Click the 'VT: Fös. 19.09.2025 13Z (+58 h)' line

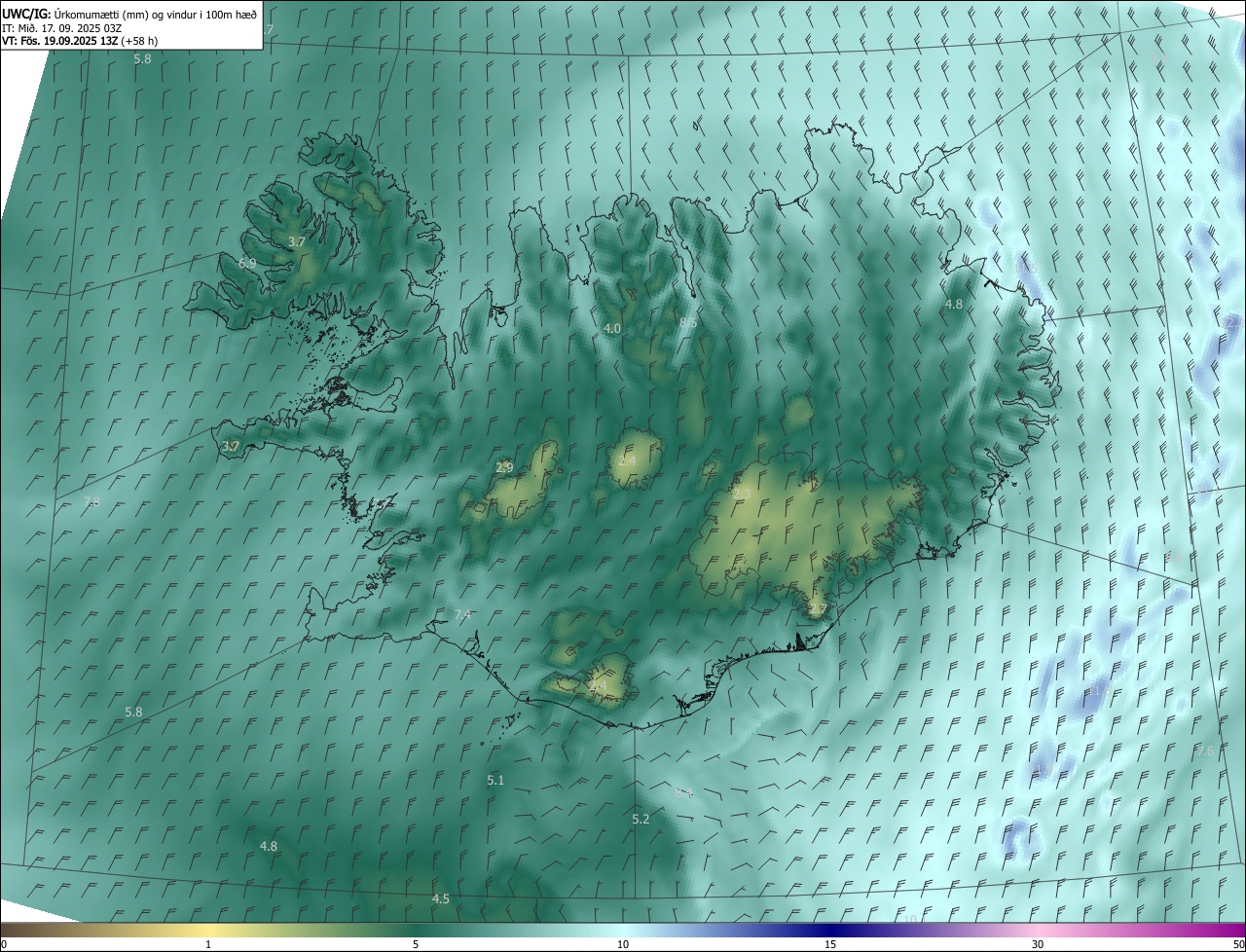(80, 42)
